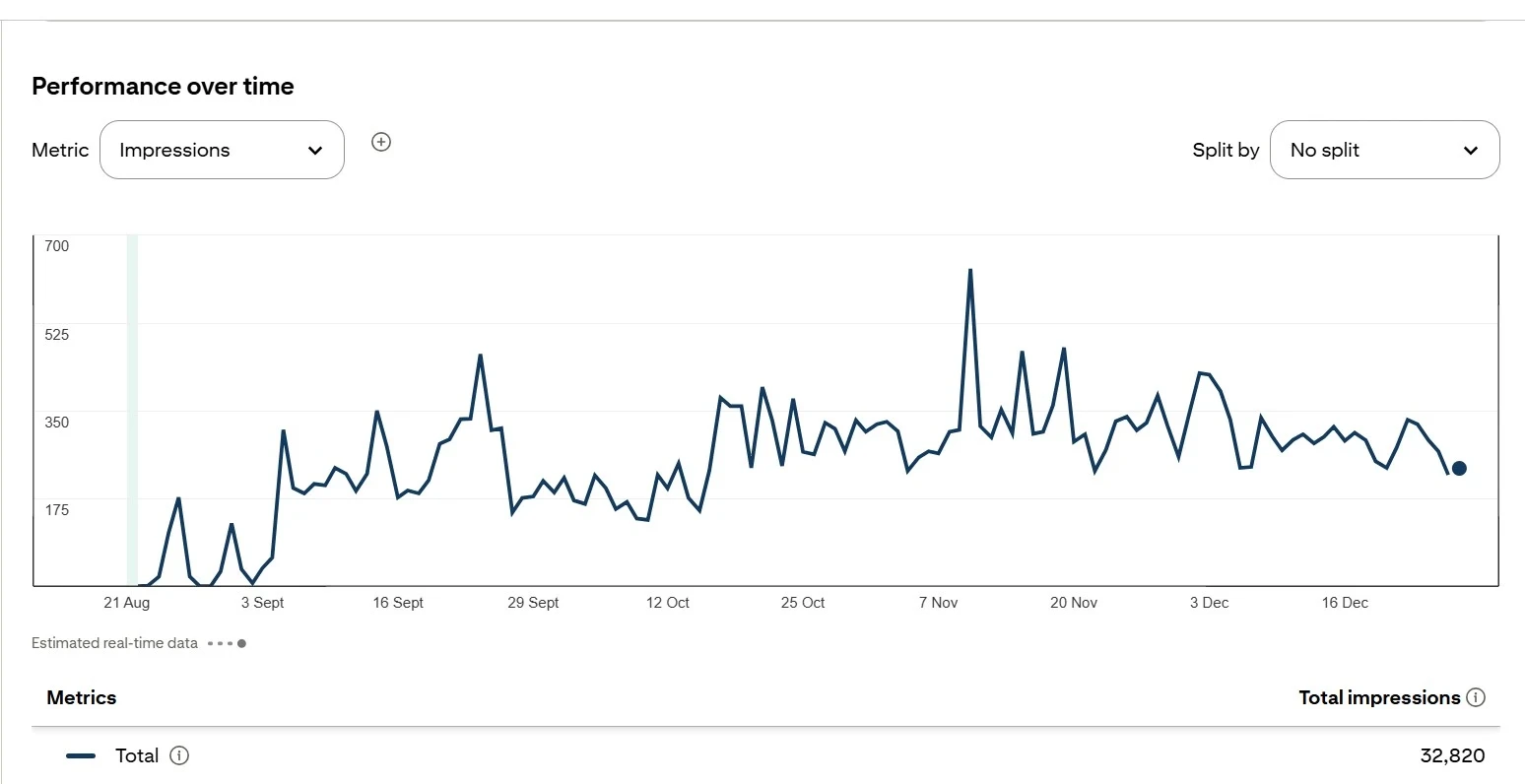Click the Total line color swatch

81,755
